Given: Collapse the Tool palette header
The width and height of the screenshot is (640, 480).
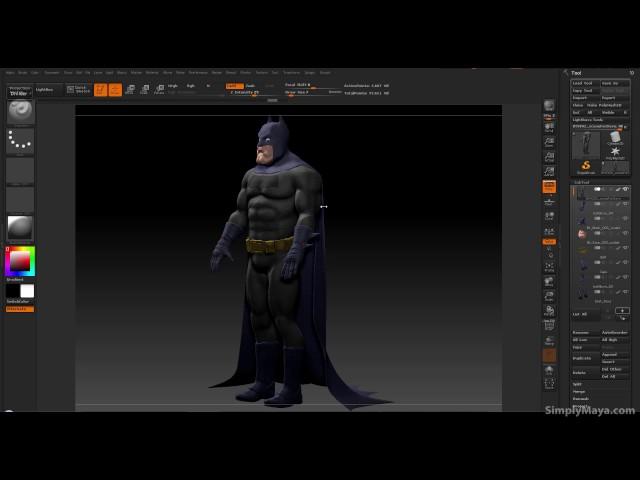Looking at the screenshot, I should coord(576,73).
